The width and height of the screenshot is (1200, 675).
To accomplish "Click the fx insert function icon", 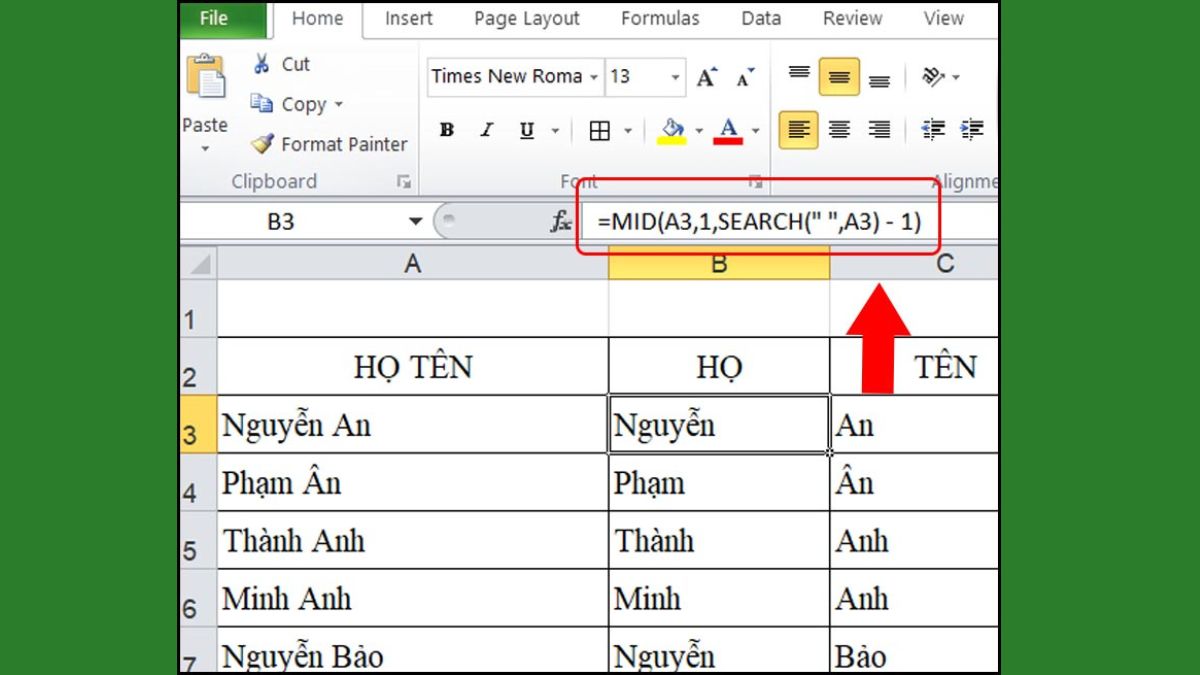I will coord(561,222).
